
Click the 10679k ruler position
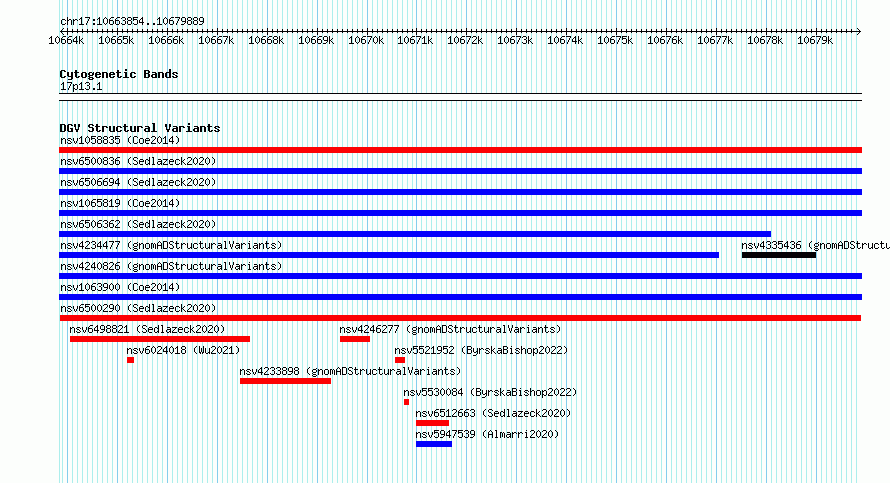pos(815,40)
